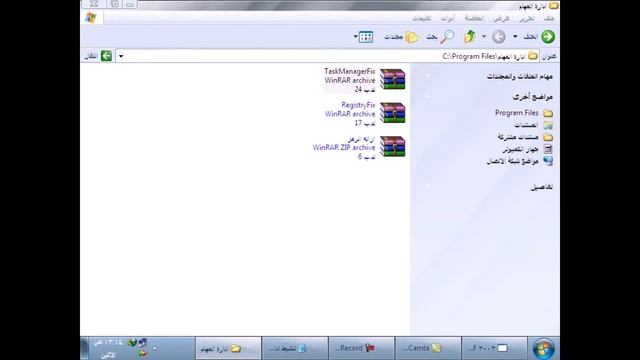Click the grey Forward arrow button

(498, 37)
